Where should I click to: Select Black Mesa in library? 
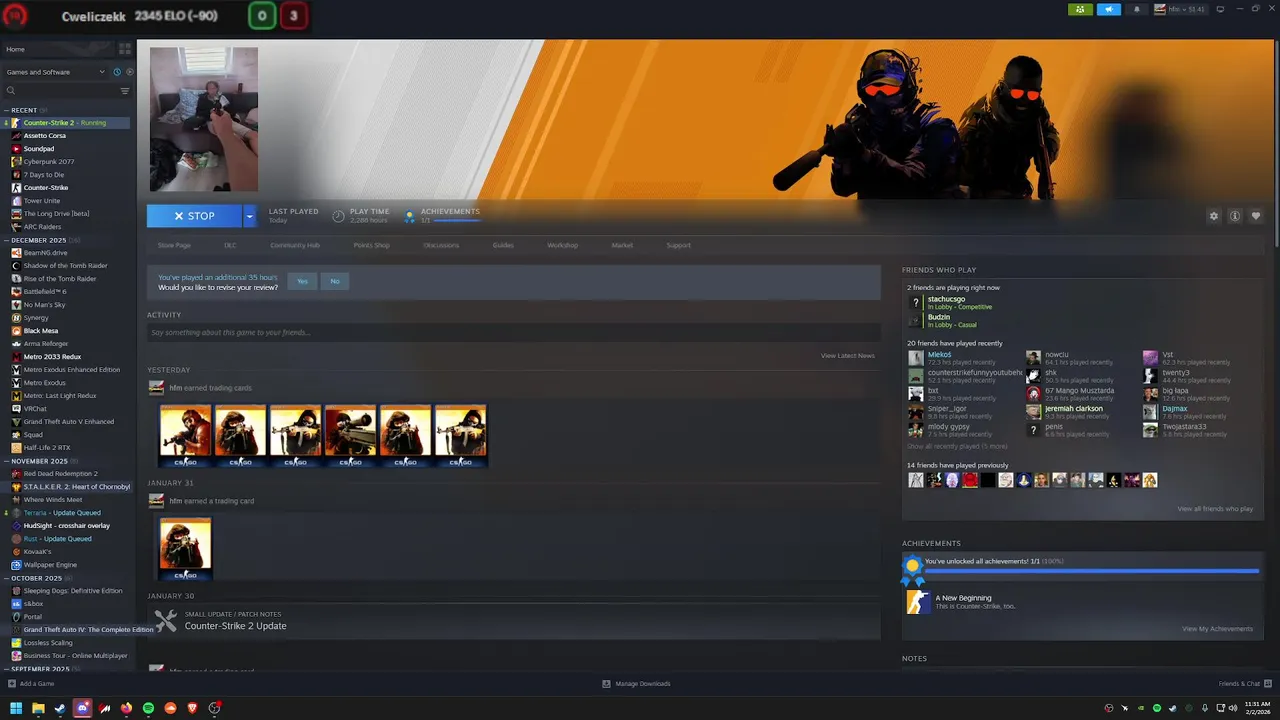click(x=41, y=331)
